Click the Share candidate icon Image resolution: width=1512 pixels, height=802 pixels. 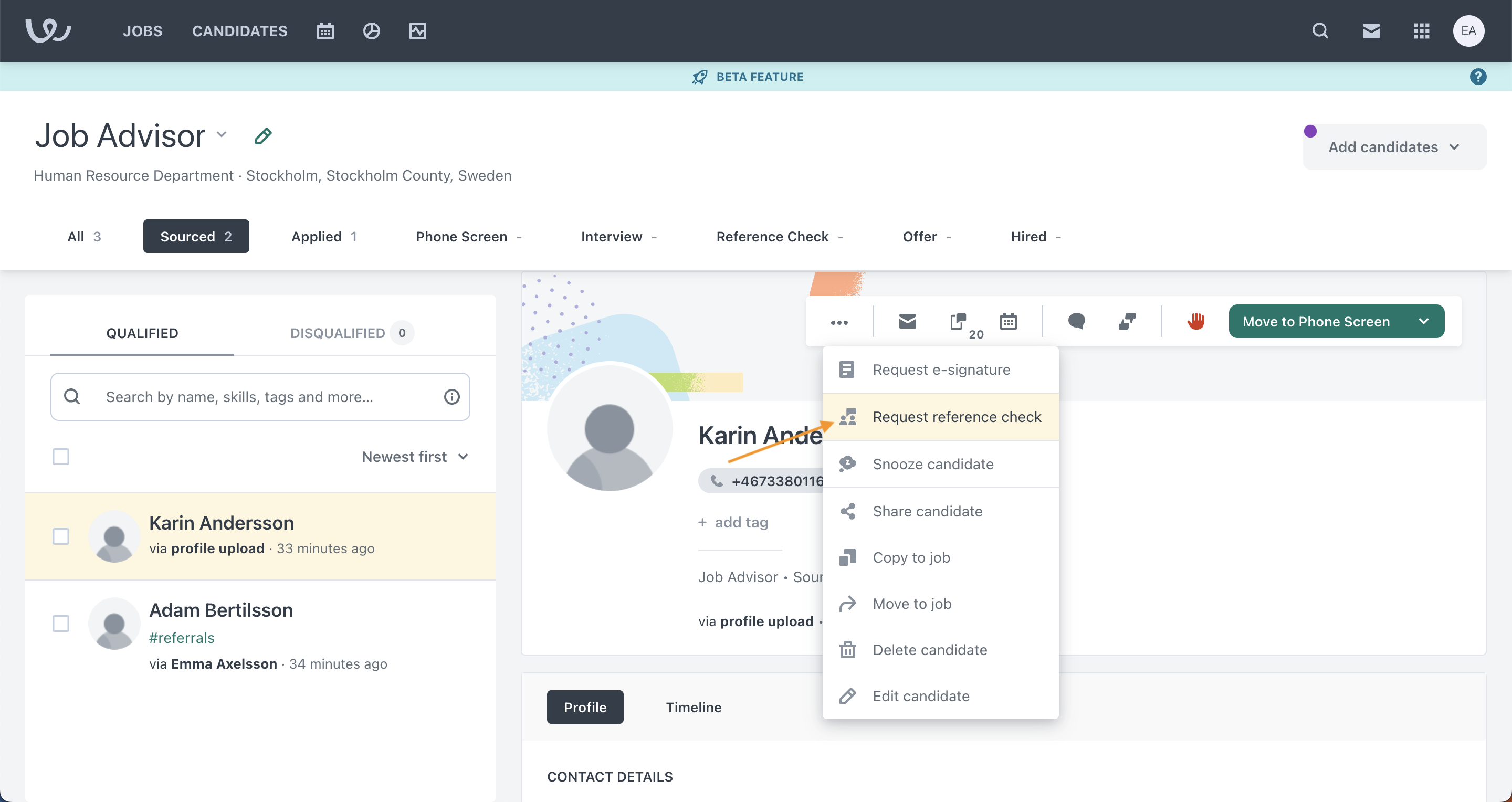[x=847, y=511]
